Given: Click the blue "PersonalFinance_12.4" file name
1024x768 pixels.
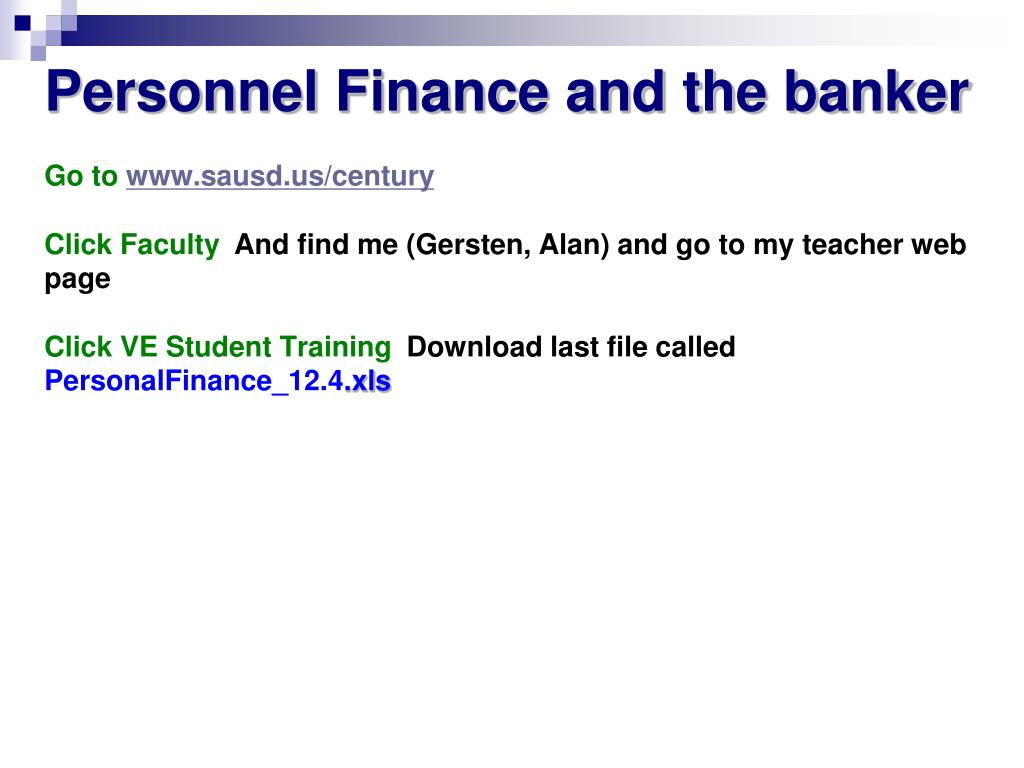Looking at the screenshot, I should pyautogui.click(x=195, y=381).
